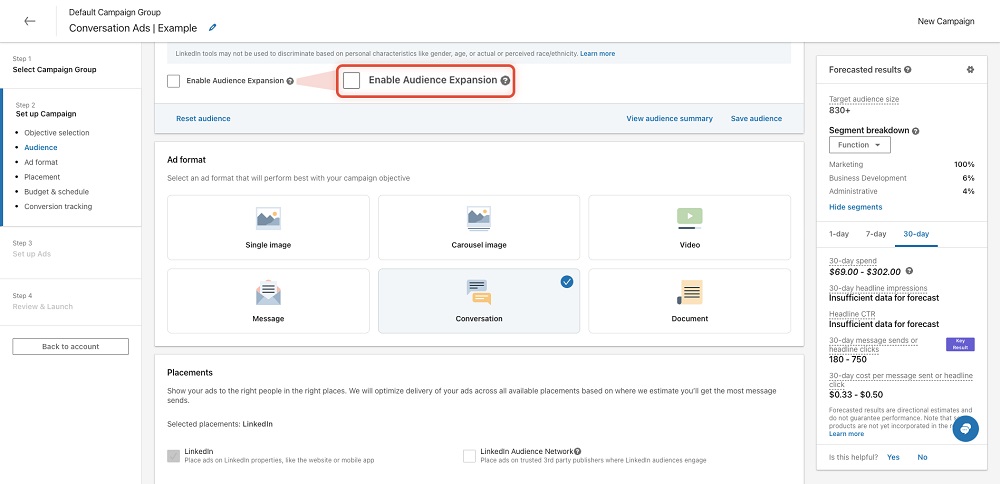Viewport: 1000px width, 484px height.
Task: Click New Campaign at top right
Action: pyautogui.click(x=946, y=21)
